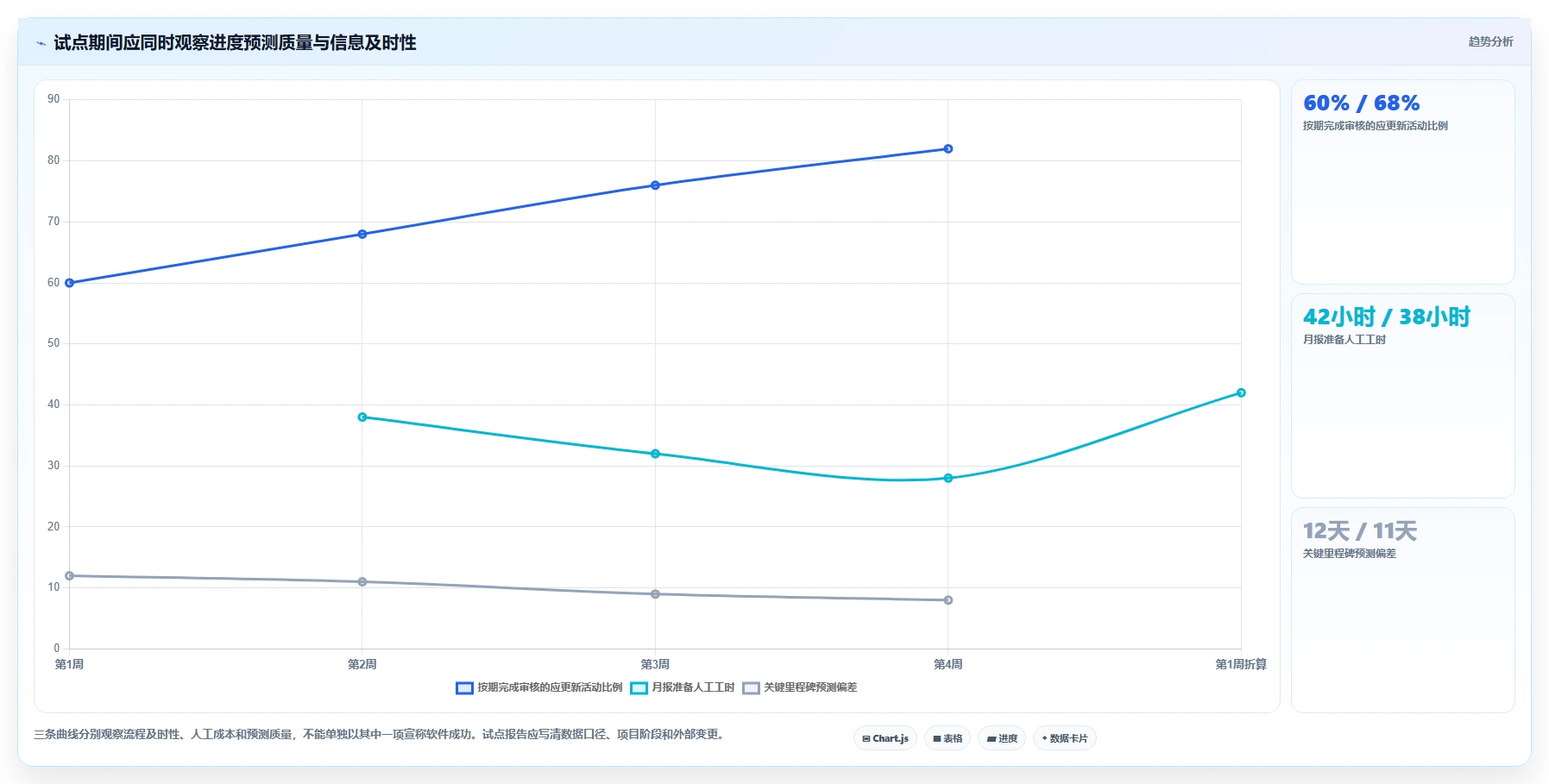This screenshot has height=784, width=1549.
Task: Click the gray data point at 第3周
Action: [655, 594]
